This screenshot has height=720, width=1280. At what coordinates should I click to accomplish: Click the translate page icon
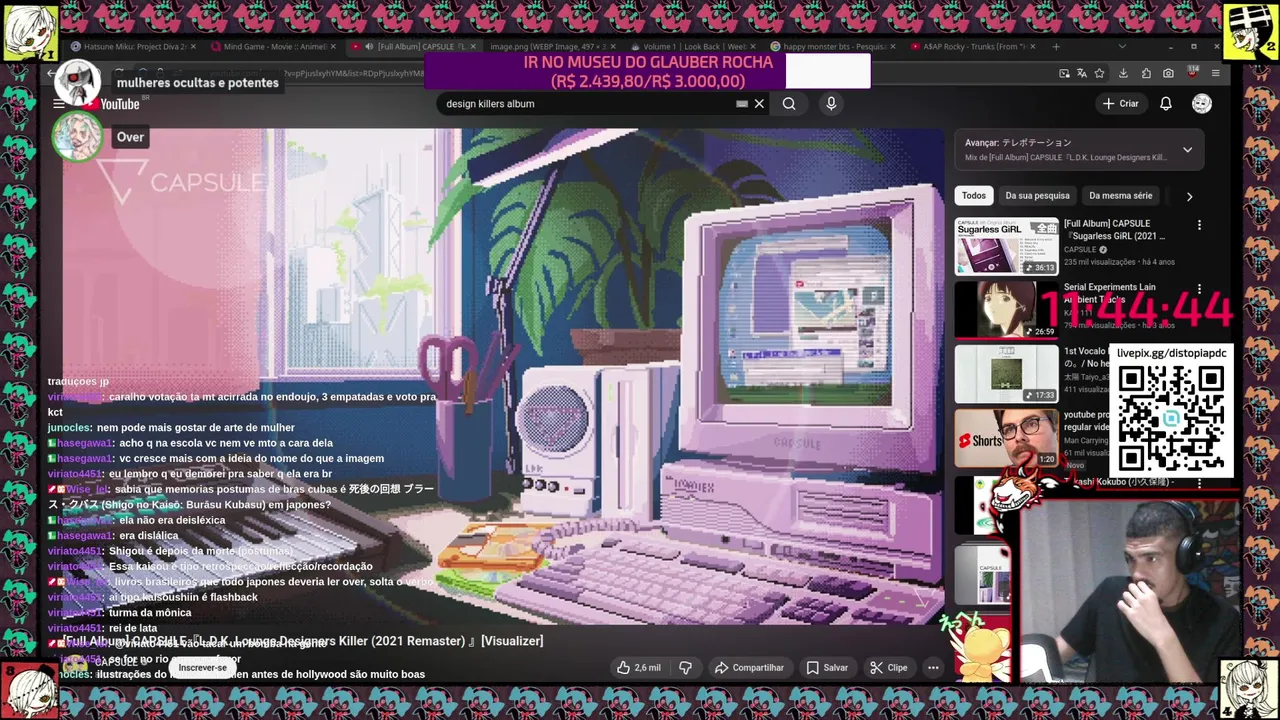coord(1082,73)
